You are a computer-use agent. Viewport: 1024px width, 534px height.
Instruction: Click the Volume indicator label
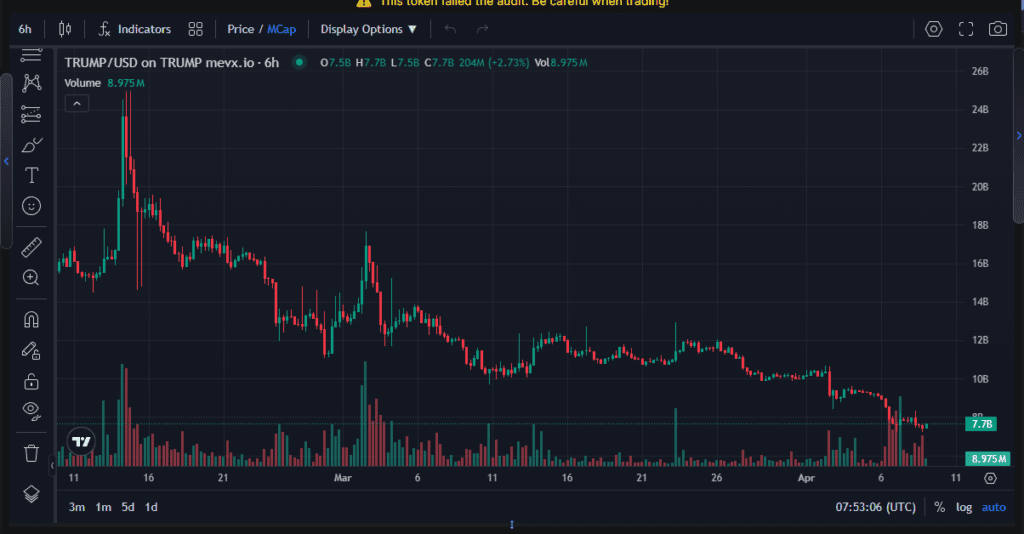click(82, 83)
